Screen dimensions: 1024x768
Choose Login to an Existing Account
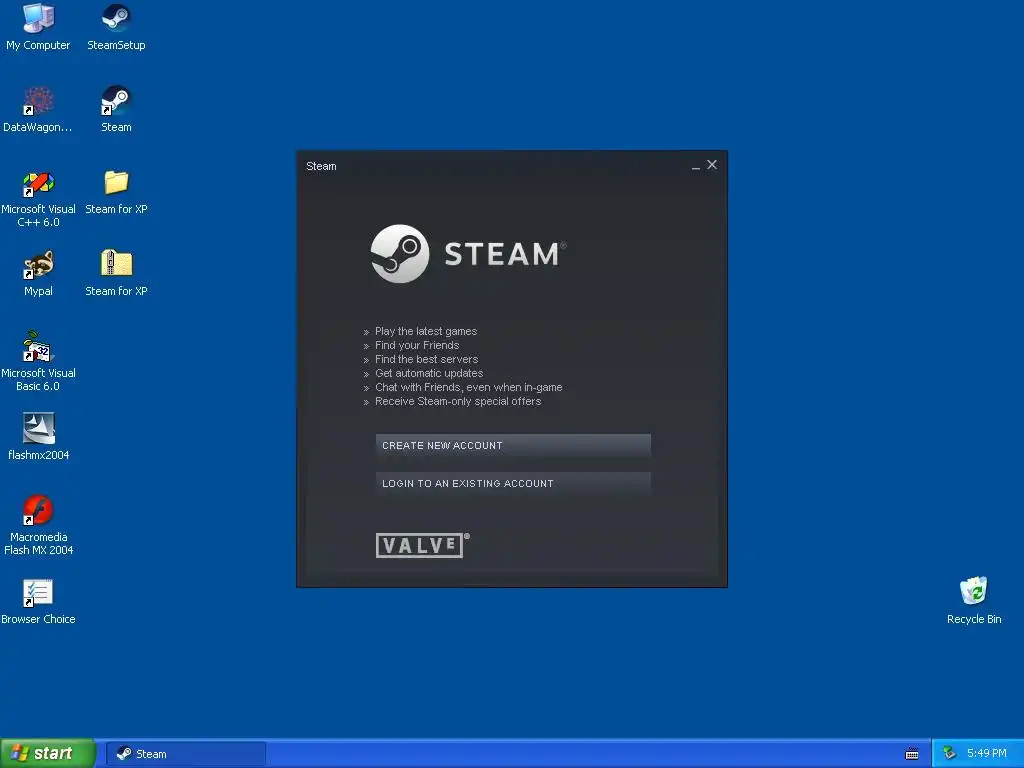pos(513,483)
